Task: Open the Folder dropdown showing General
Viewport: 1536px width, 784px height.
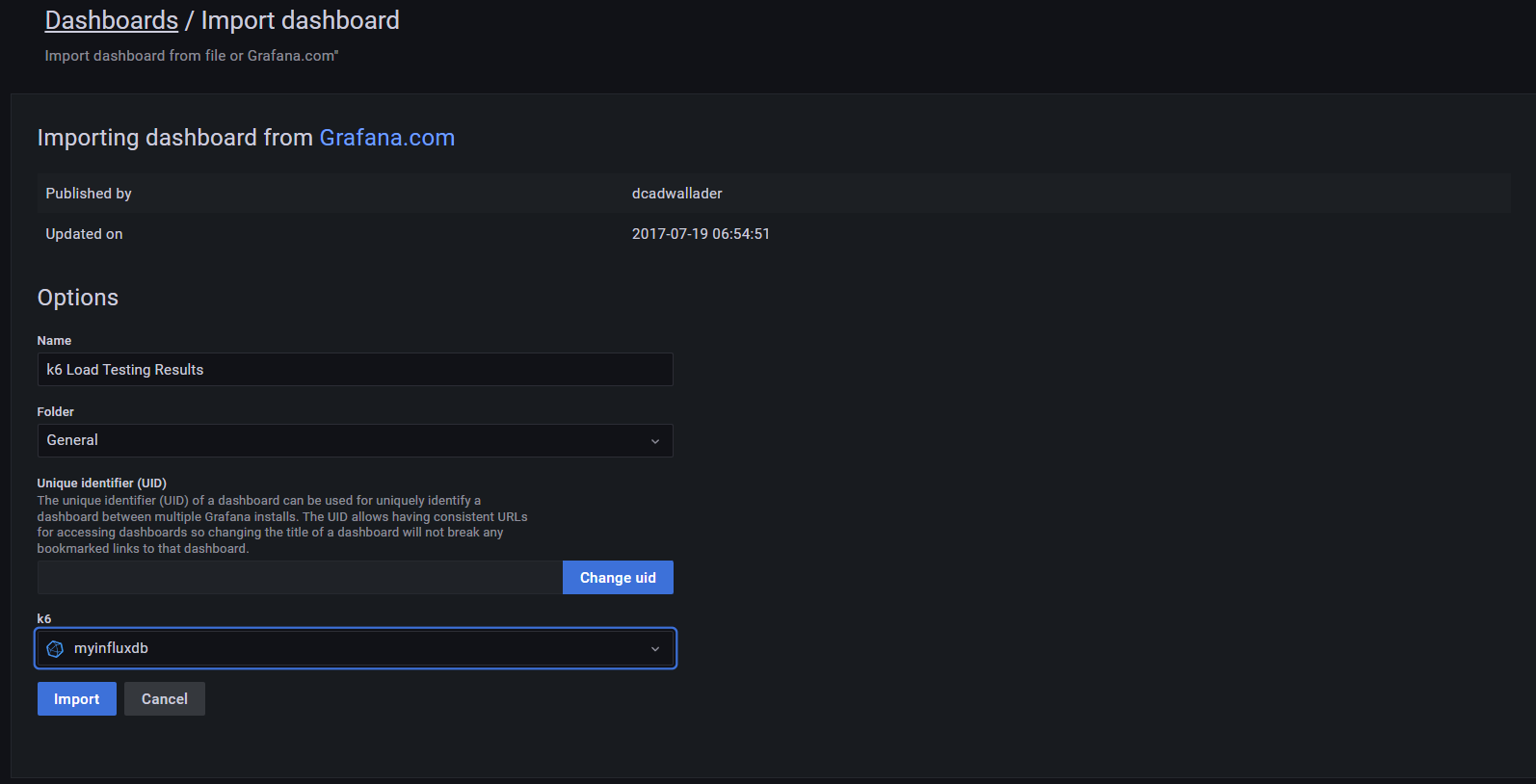Action: point(355,440)
